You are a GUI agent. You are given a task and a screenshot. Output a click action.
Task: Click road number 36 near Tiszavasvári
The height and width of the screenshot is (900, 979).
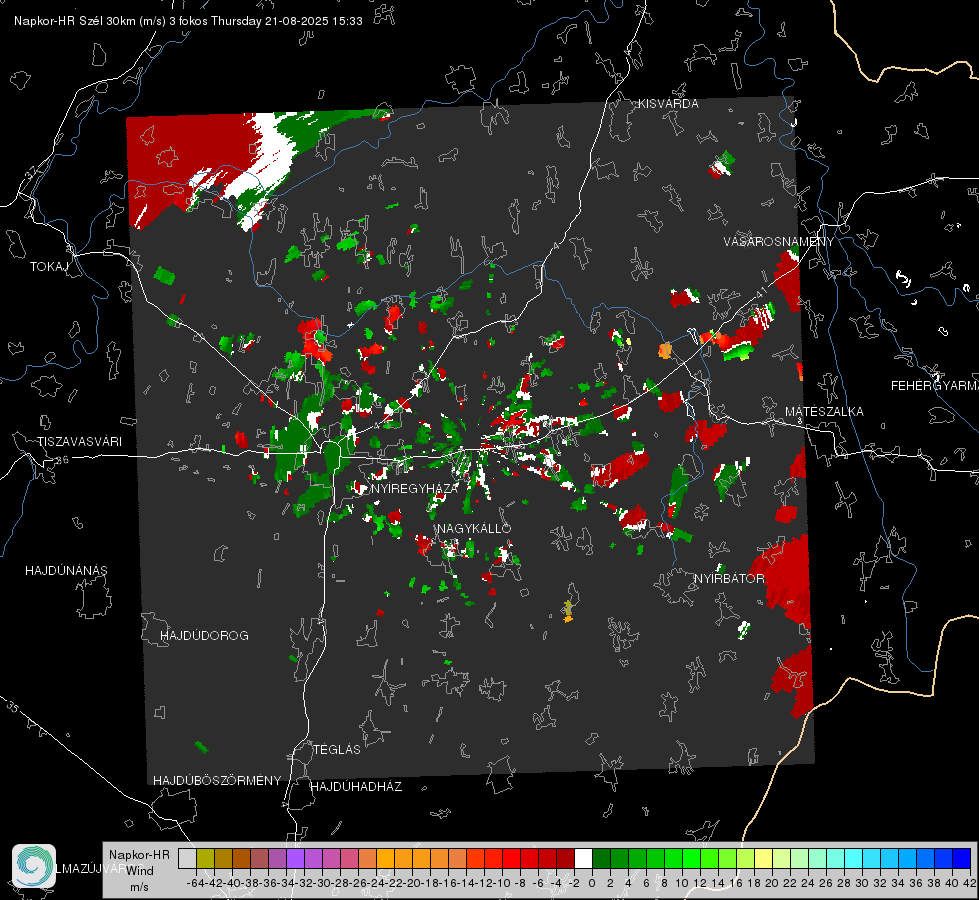click(x=62, y=460)
